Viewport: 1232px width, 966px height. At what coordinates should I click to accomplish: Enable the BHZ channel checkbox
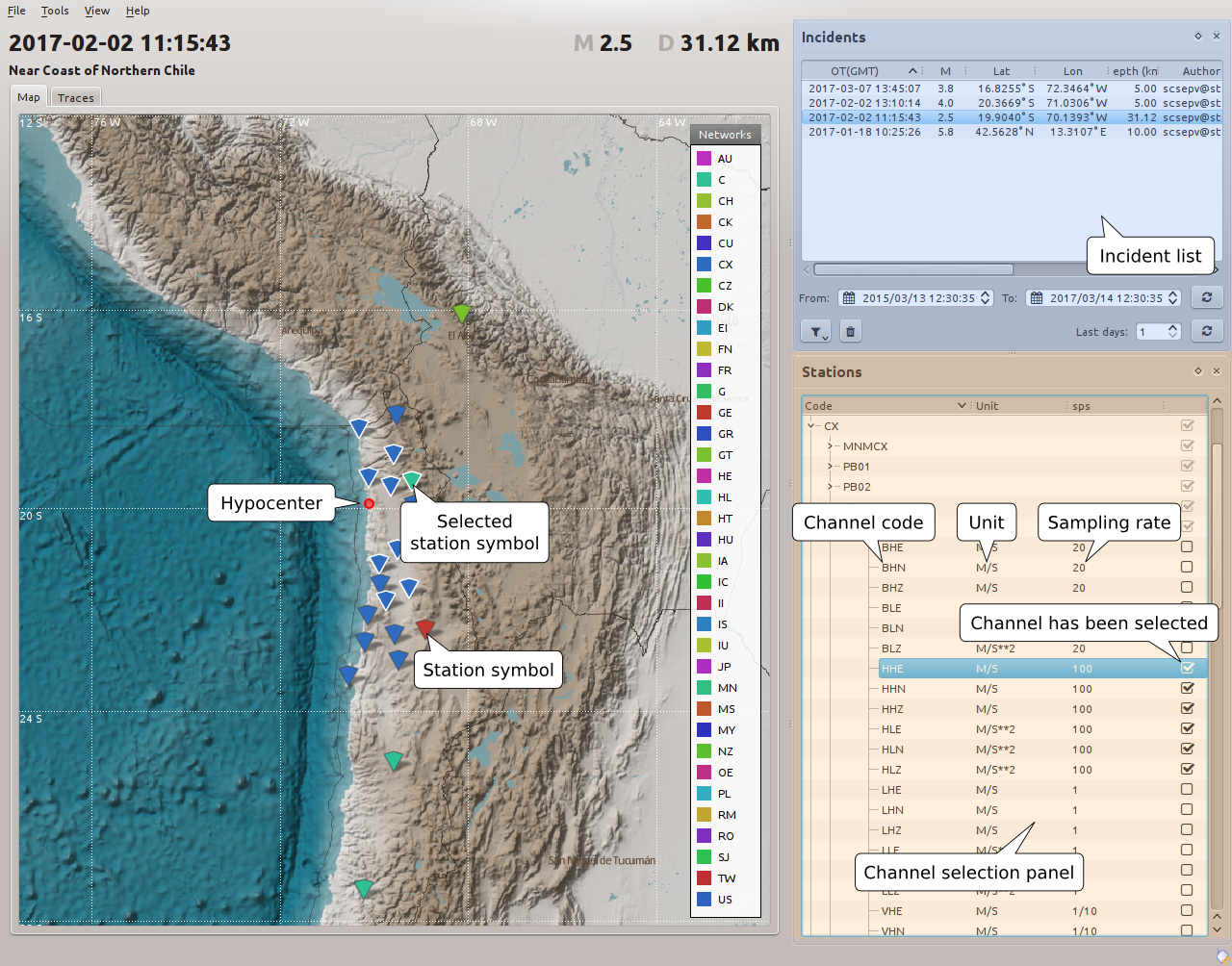point(1187,588)
